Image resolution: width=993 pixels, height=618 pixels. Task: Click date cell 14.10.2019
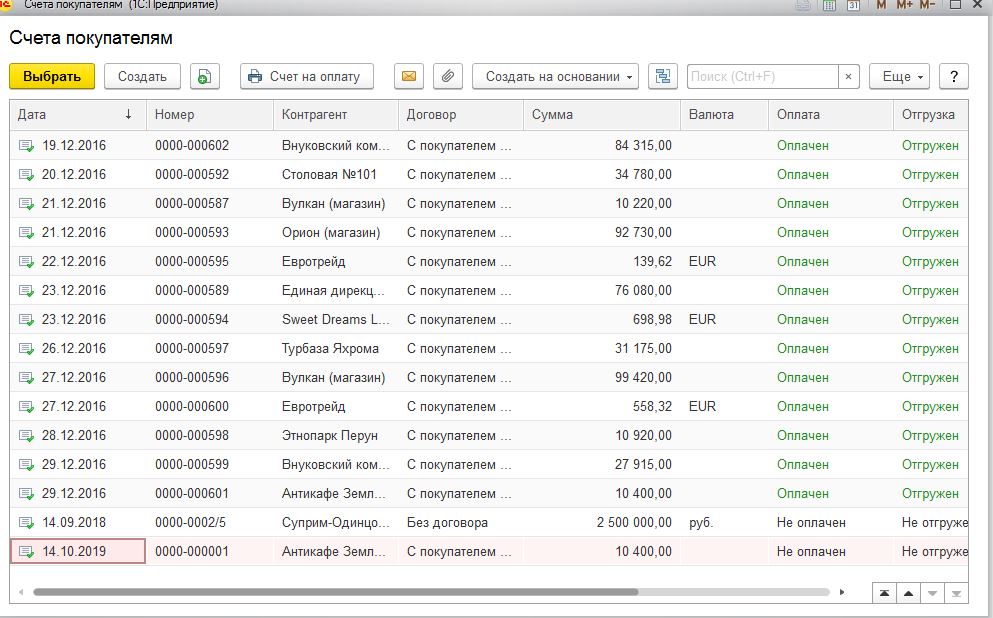pos(78,552)
